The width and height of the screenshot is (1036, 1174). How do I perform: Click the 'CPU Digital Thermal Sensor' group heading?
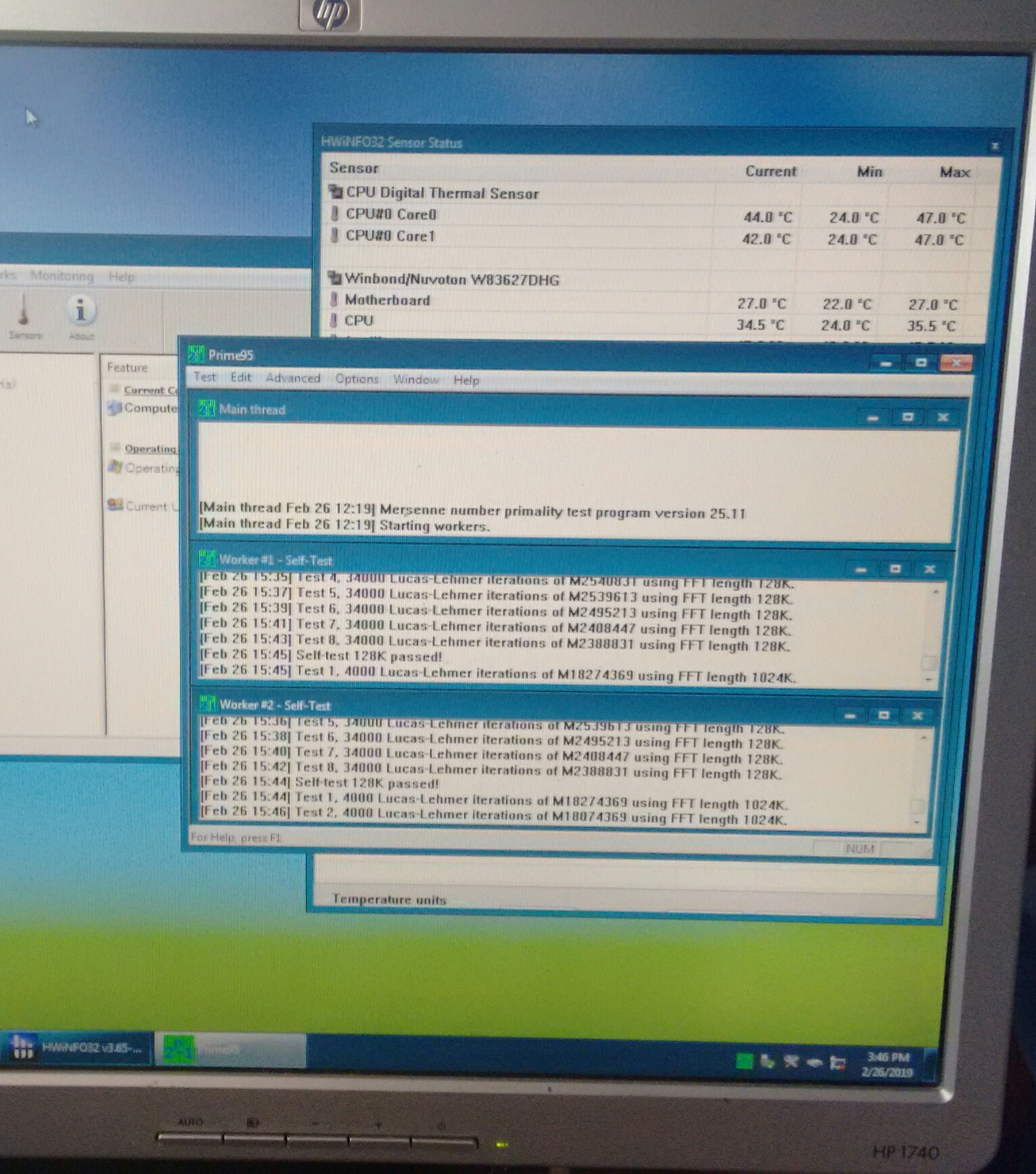pyautogui.click(x=442, y=193)
